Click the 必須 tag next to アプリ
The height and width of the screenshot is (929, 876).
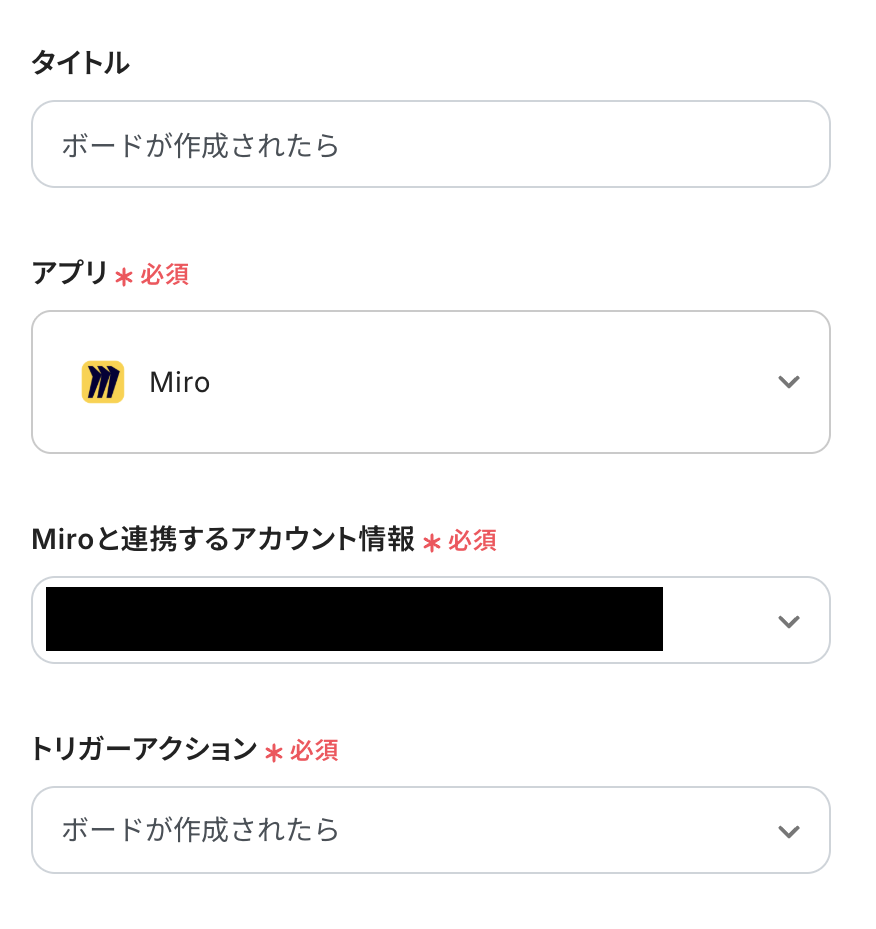pos(165,275)
